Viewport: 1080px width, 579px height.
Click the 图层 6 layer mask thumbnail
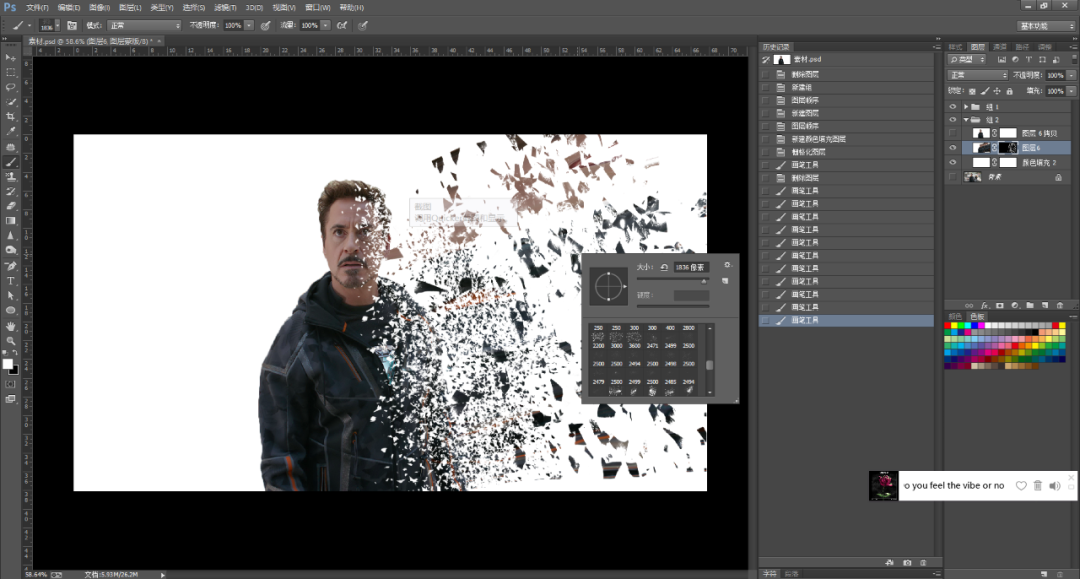tap(1008, 147)
